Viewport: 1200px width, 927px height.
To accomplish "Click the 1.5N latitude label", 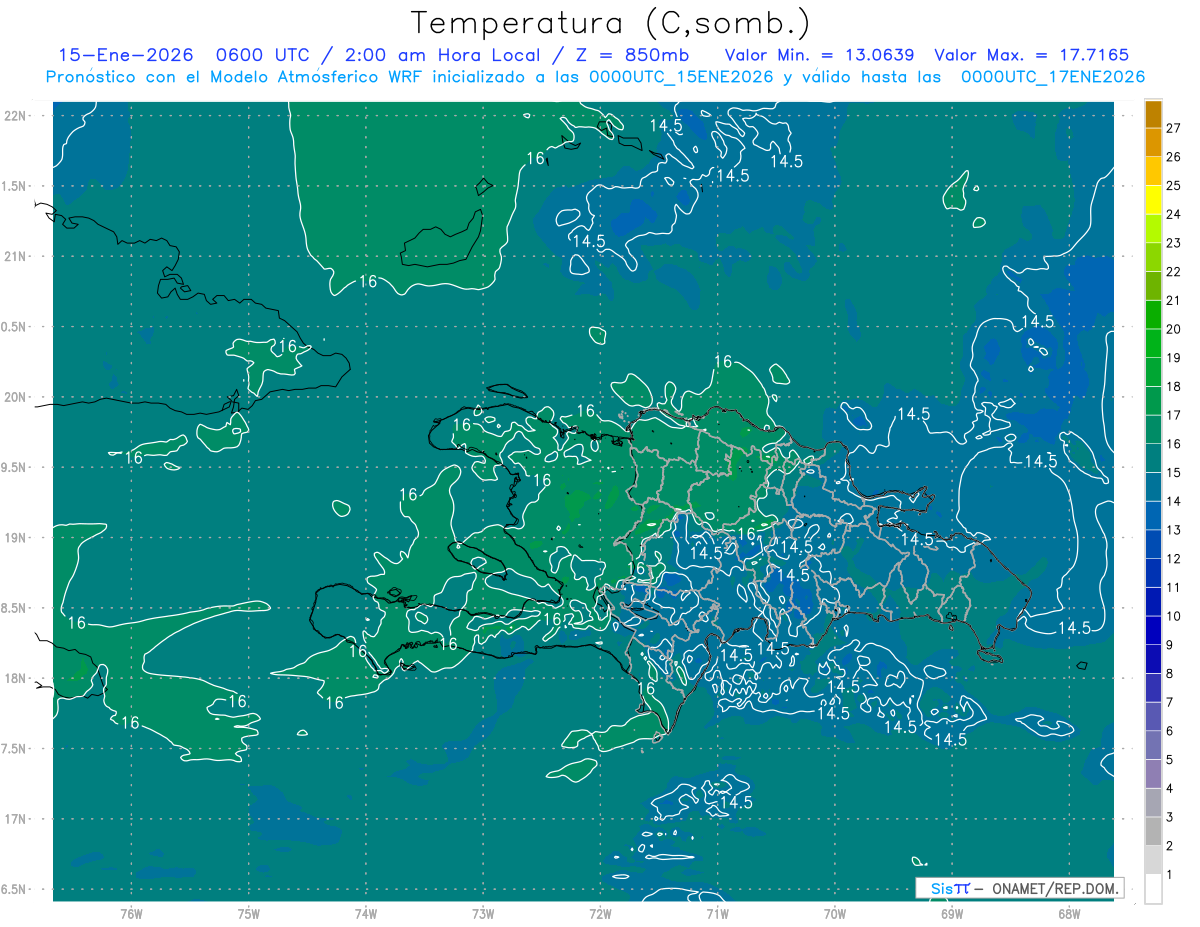I will coord(15,186).
